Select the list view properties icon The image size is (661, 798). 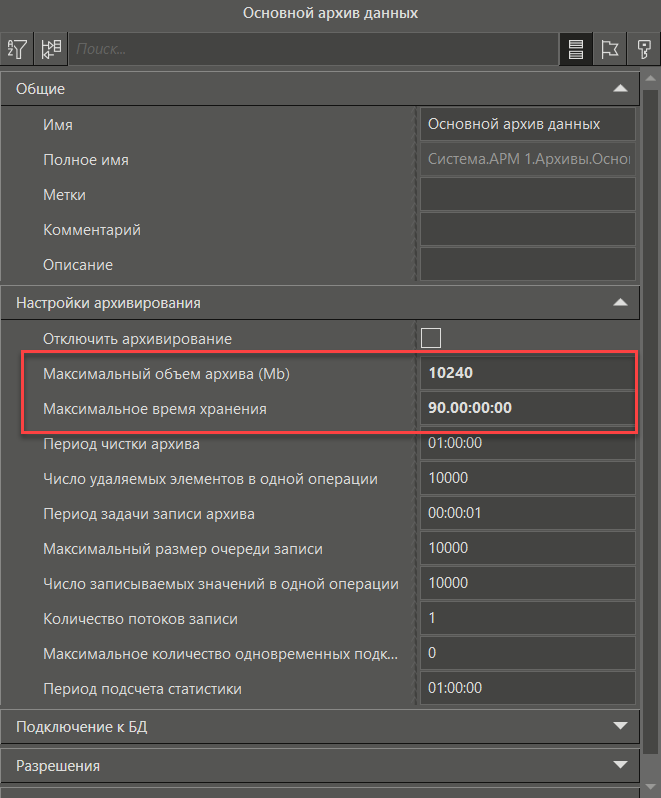click(576, 49)
